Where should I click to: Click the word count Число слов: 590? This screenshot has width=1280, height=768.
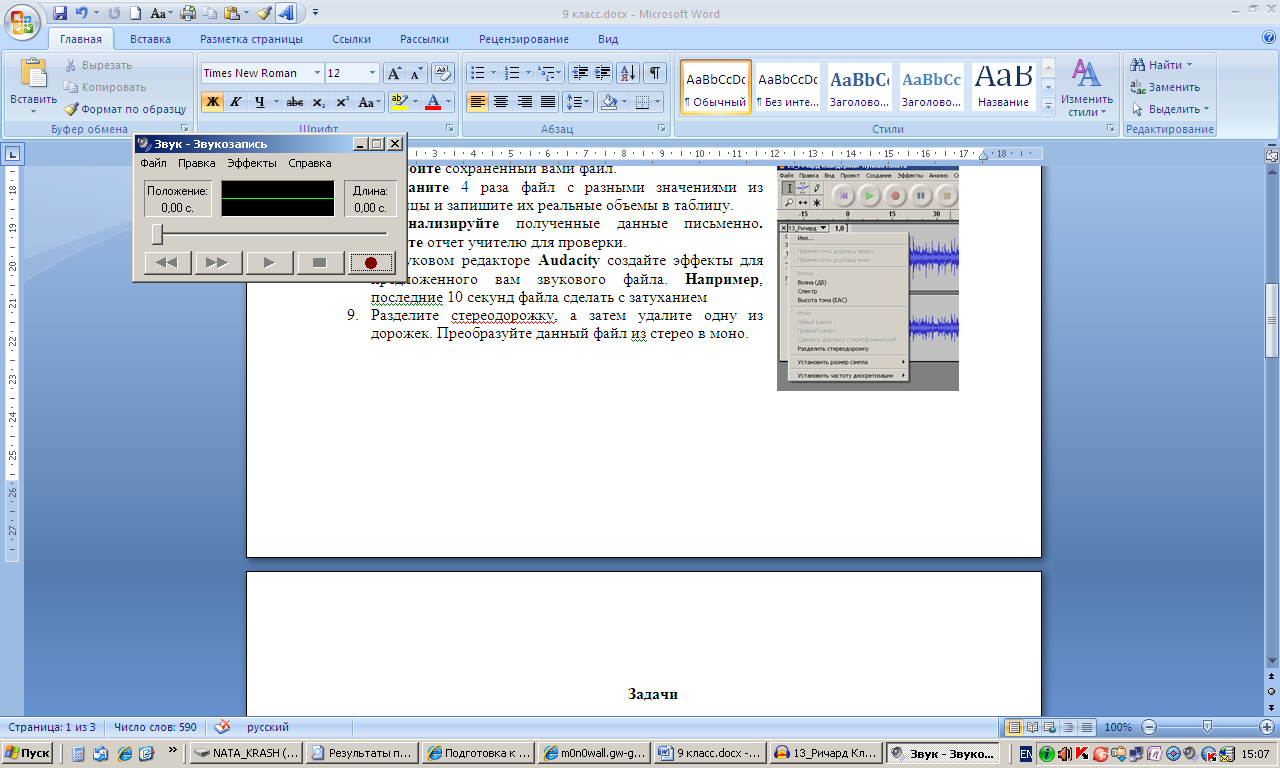click(x=155, y=727)
